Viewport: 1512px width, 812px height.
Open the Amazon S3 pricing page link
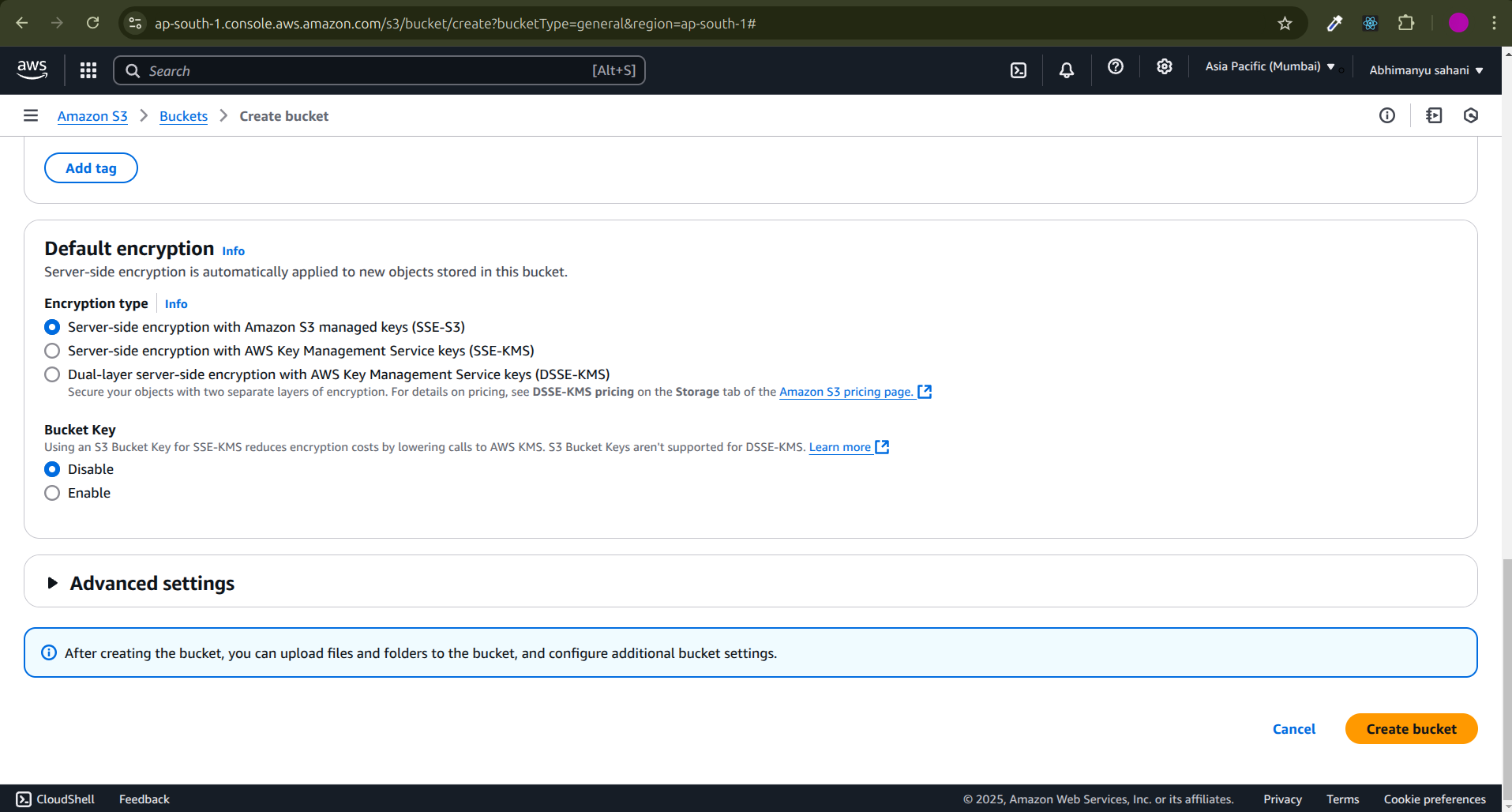pos(855,392)
